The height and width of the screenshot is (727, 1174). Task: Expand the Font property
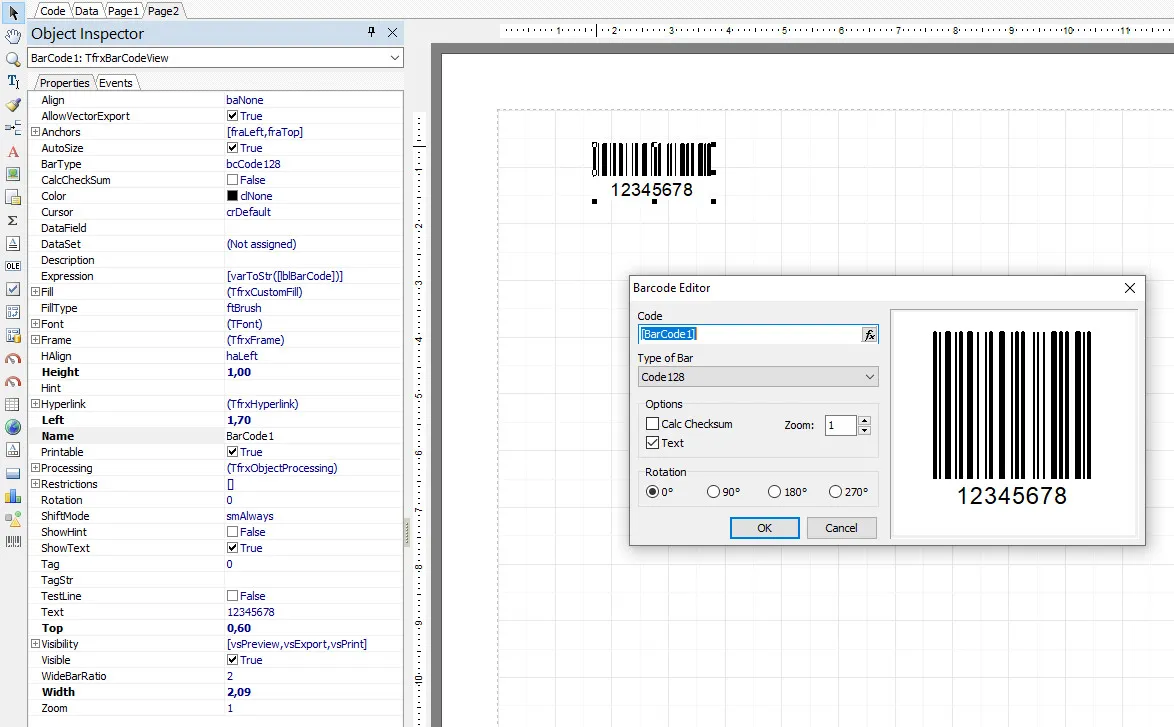click(35, 324)
